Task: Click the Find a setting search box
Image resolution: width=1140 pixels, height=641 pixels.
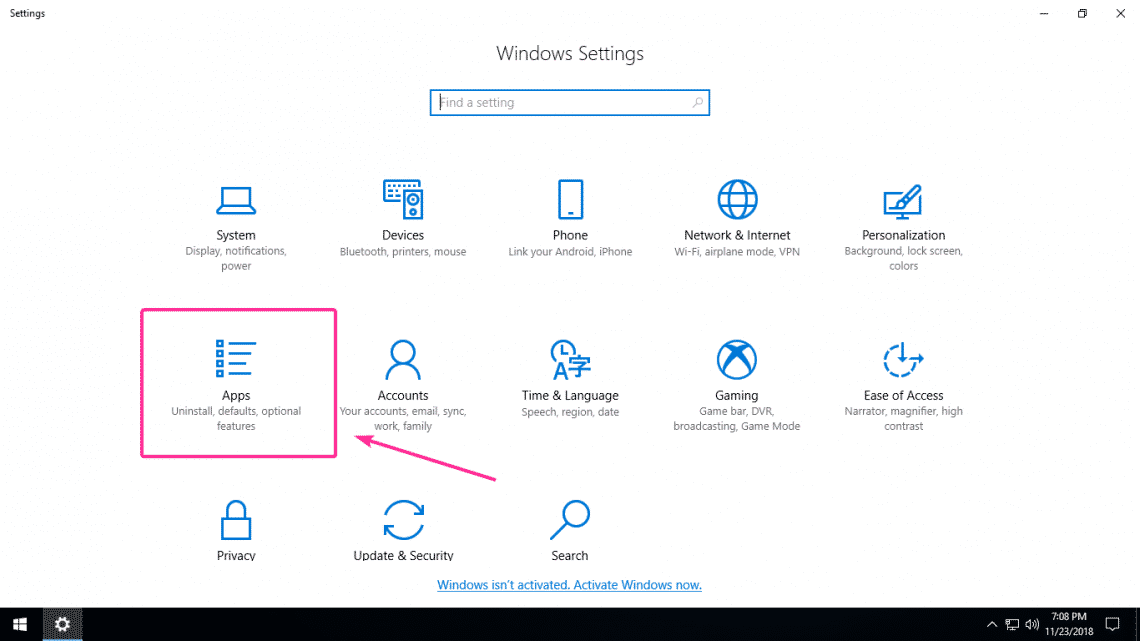Action: pyautogui.click(x=570, y=102)
